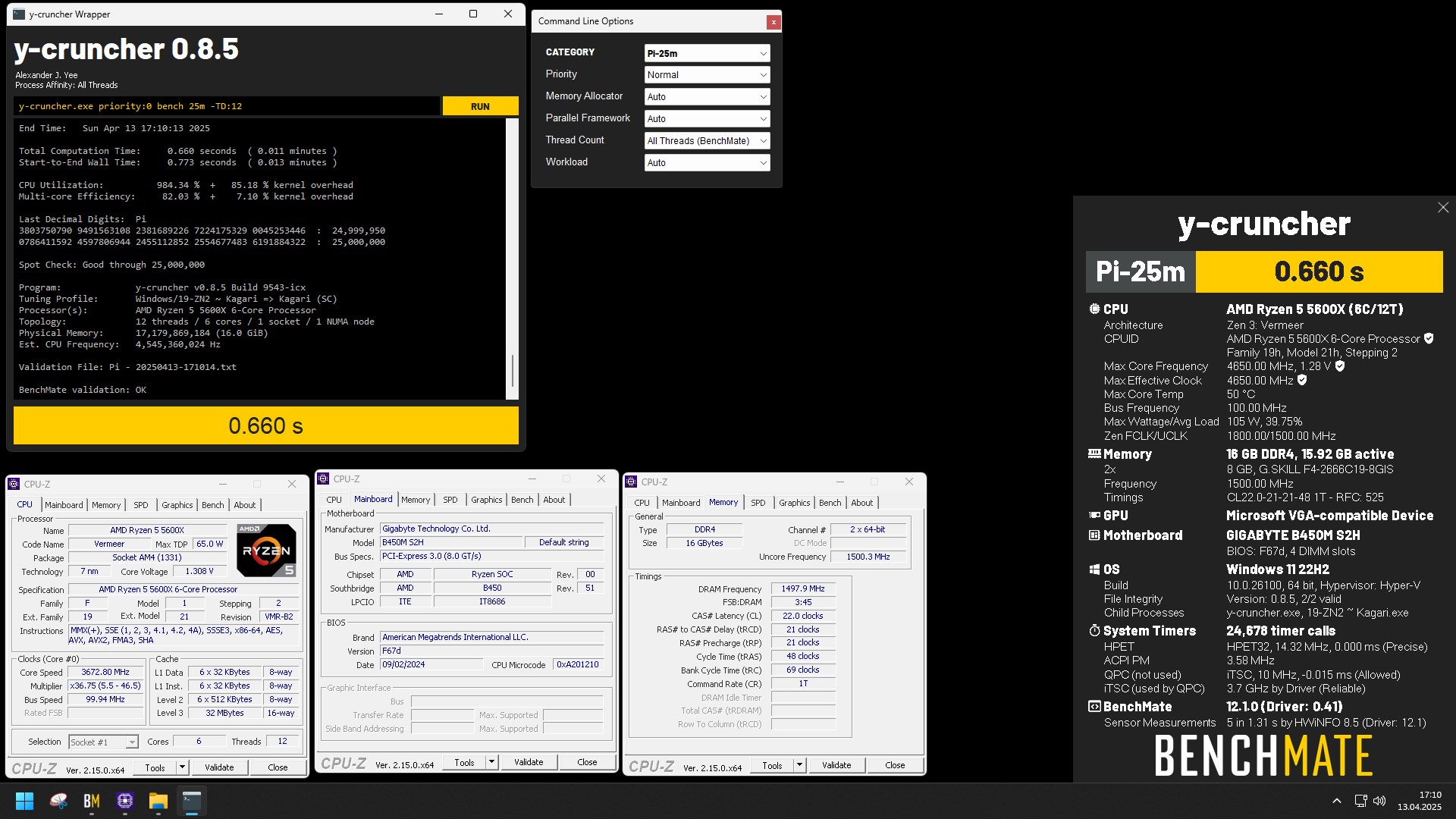This screenshot has width=1456, height=819.
Task: Click Validate in left CPU-Z window
Action: pyautogui.click(x=219, y=767)
